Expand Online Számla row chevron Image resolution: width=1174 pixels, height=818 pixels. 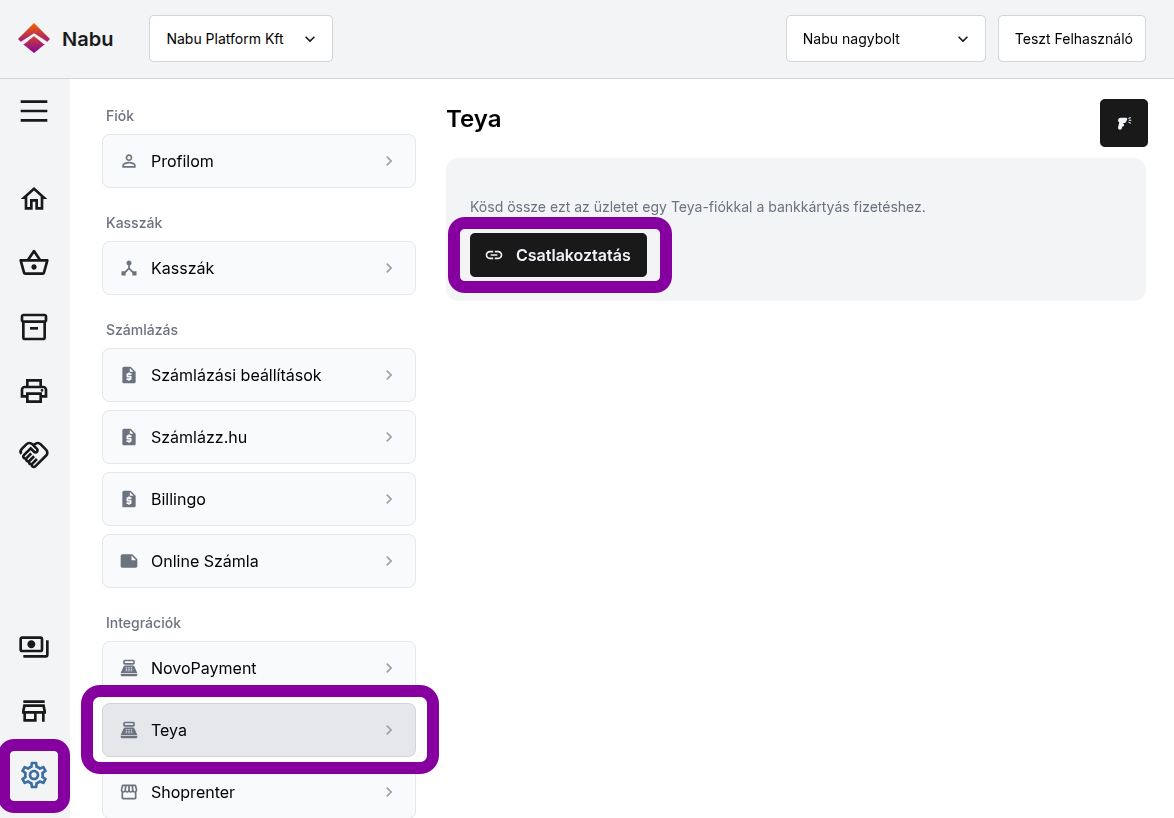(x=389, y=561)
